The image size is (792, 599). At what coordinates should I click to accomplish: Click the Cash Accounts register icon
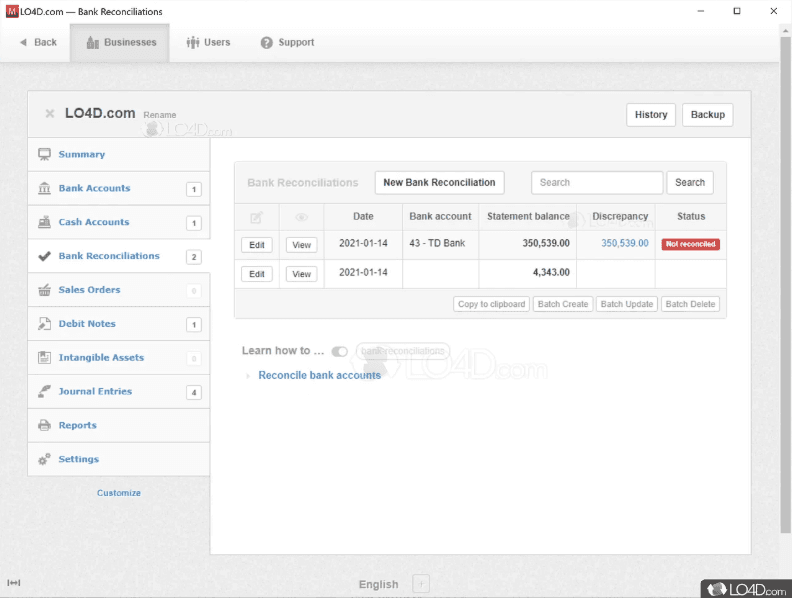(x=44, y=222)
